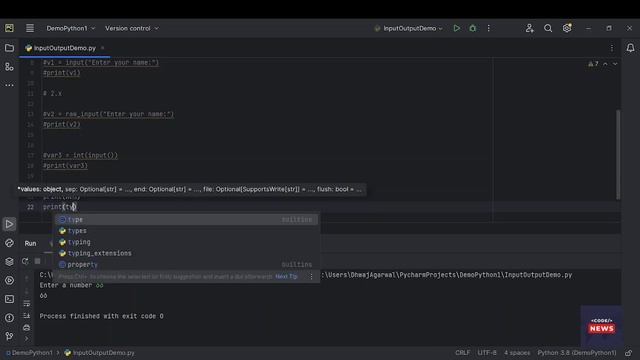Click the 7 warnings inspection indicator

point(593,64)
